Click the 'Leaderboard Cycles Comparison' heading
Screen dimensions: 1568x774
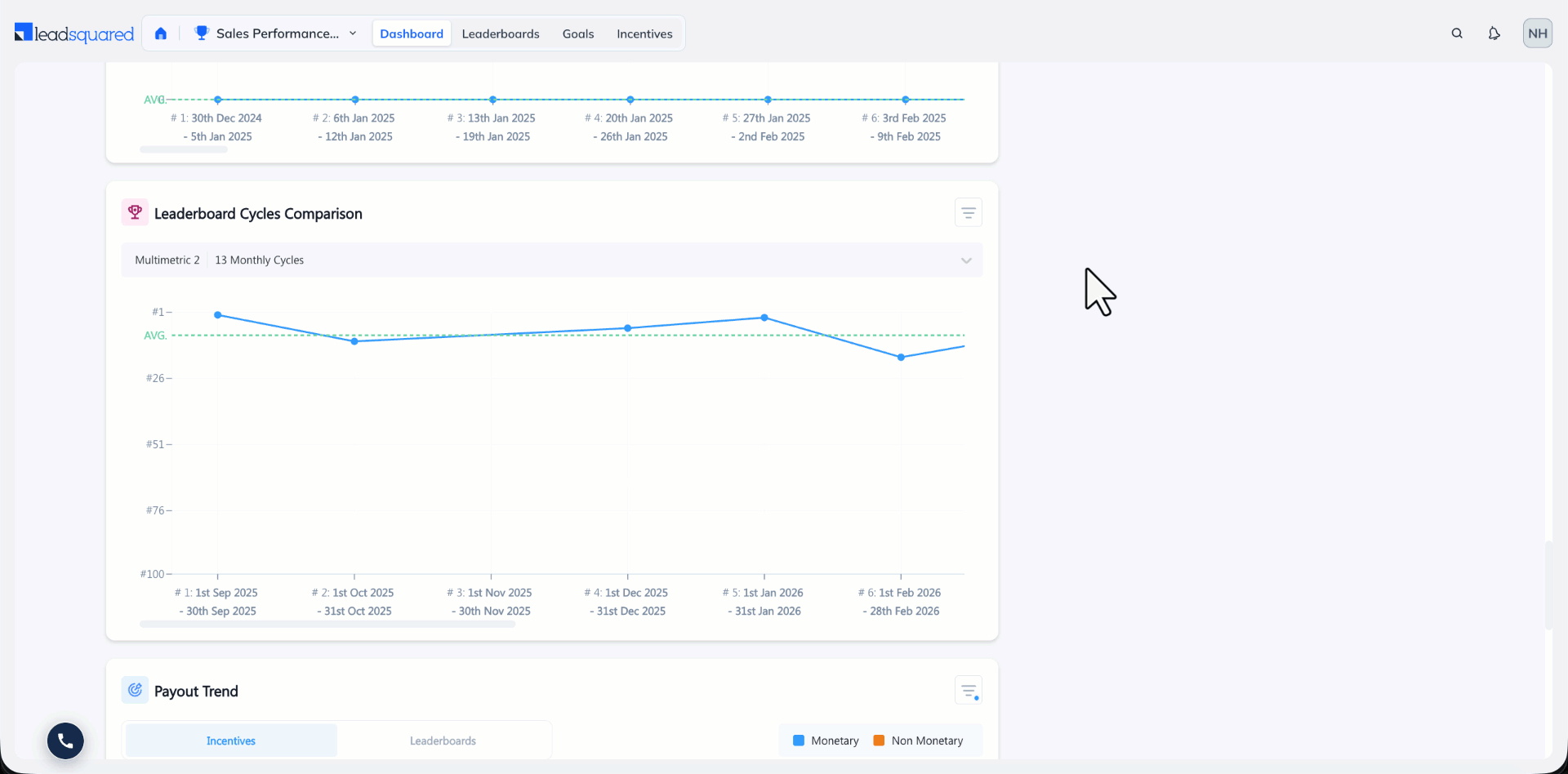click(258, 213)
